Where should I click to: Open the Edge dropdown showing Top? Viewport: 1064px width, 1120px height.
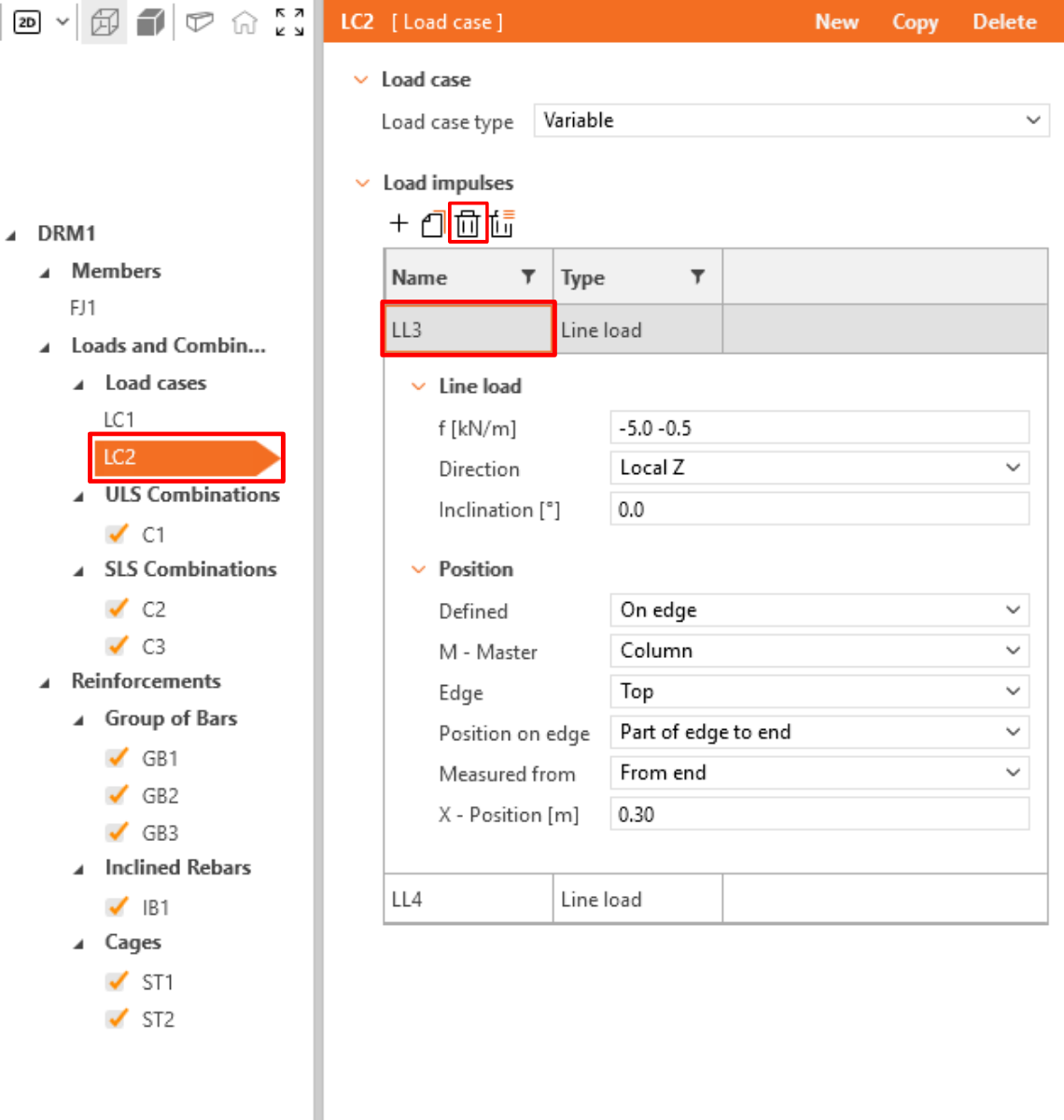click(x=819, y=692)
